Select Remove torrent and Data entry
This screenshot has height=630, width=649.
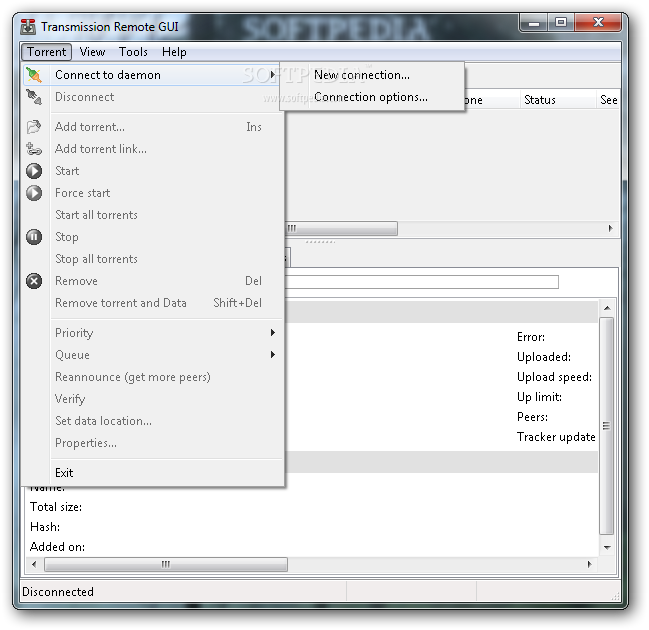coord(152,303)
